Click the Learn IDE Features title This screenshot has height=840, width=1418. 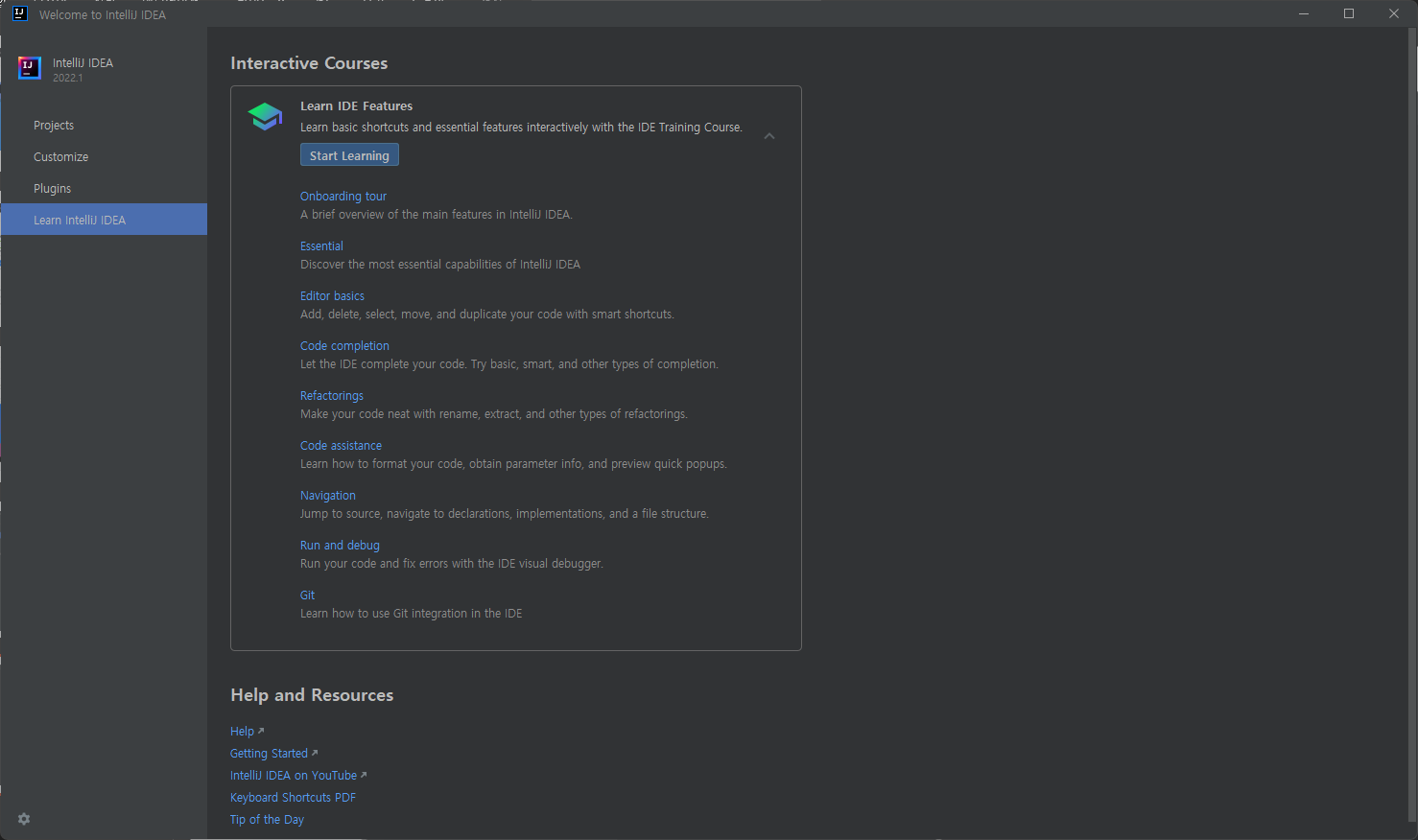[356, 106]
